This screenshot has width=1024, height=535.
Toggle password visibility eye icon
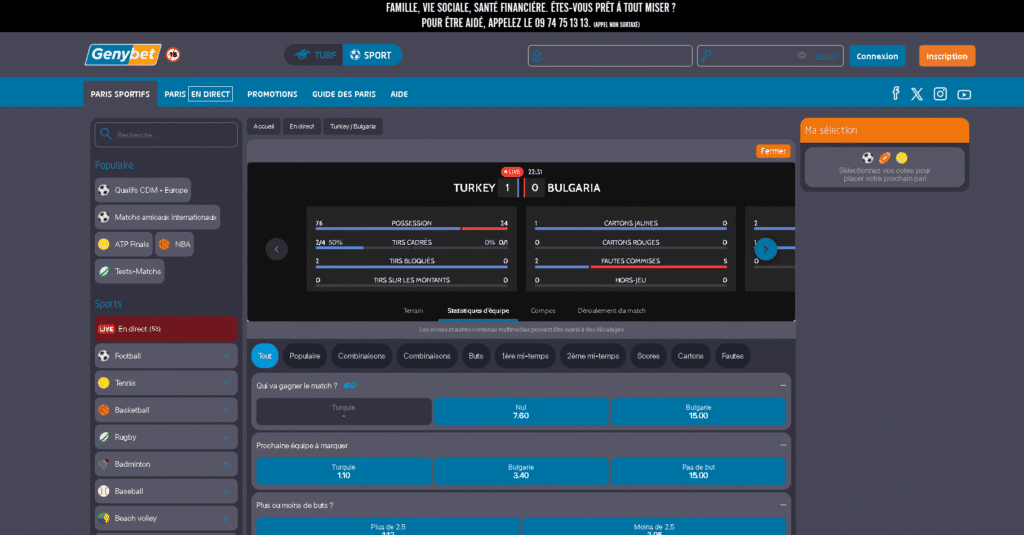tap(802, 56)
